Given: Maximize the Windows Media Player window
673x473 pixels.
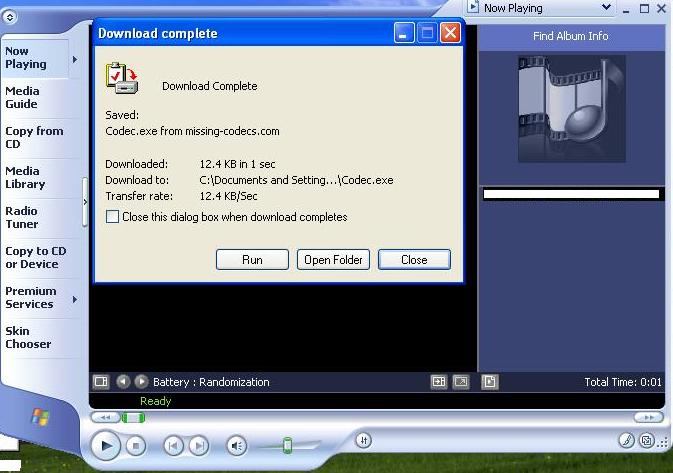Looking at the screenshot, I should [x=644, y=9].
